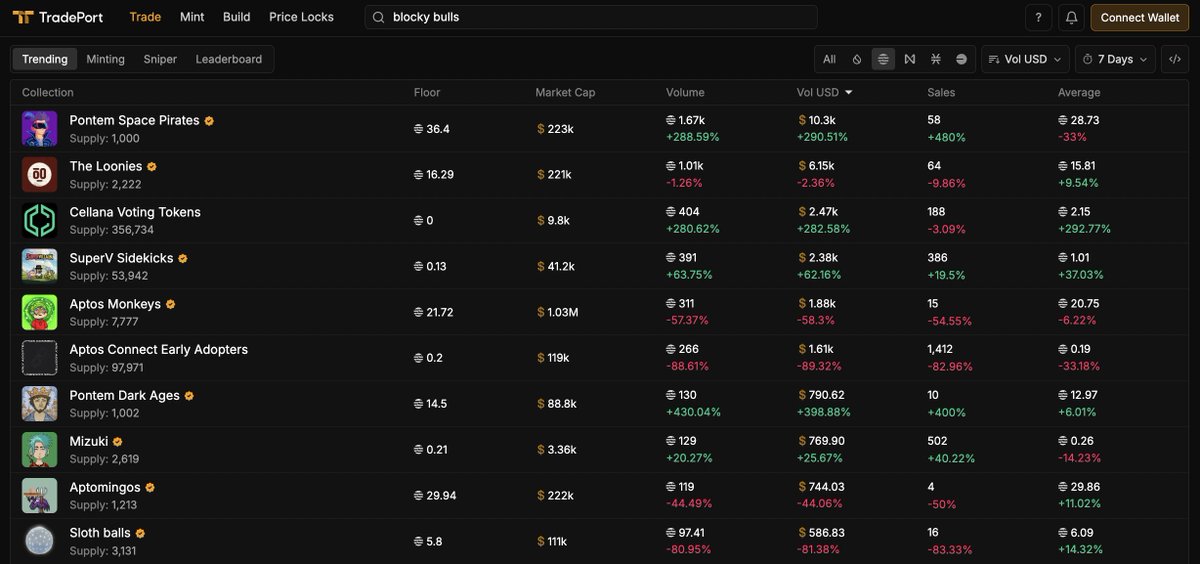Click dollar icon beside market cap 1.03M

point(541,312)
